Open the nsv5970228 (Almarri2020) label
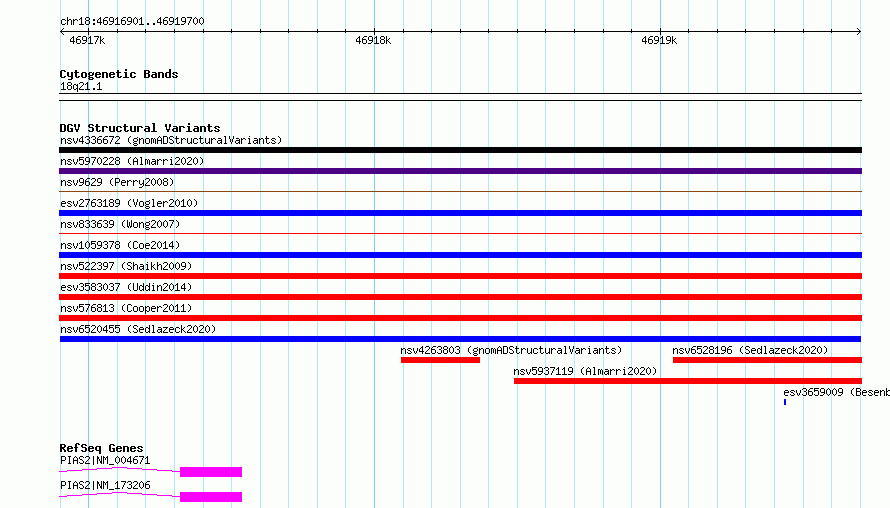The height and width of the screenshot is (508, 890). tap(132, 161)
